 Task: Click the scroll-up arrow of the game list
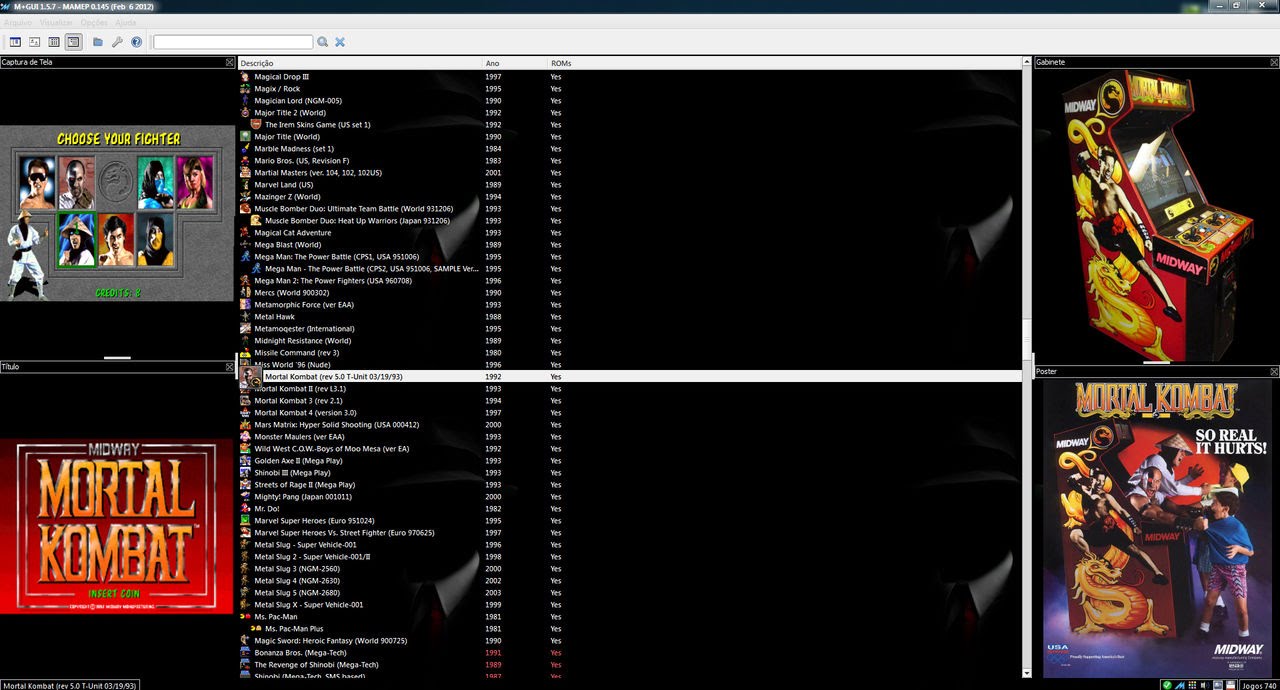tap(1027, 63)
